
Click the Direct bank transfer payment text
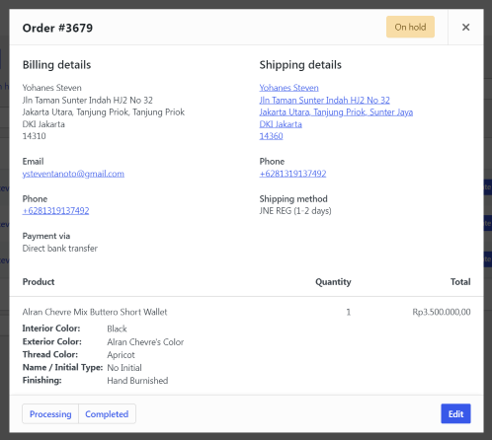(x=60, y=248)
